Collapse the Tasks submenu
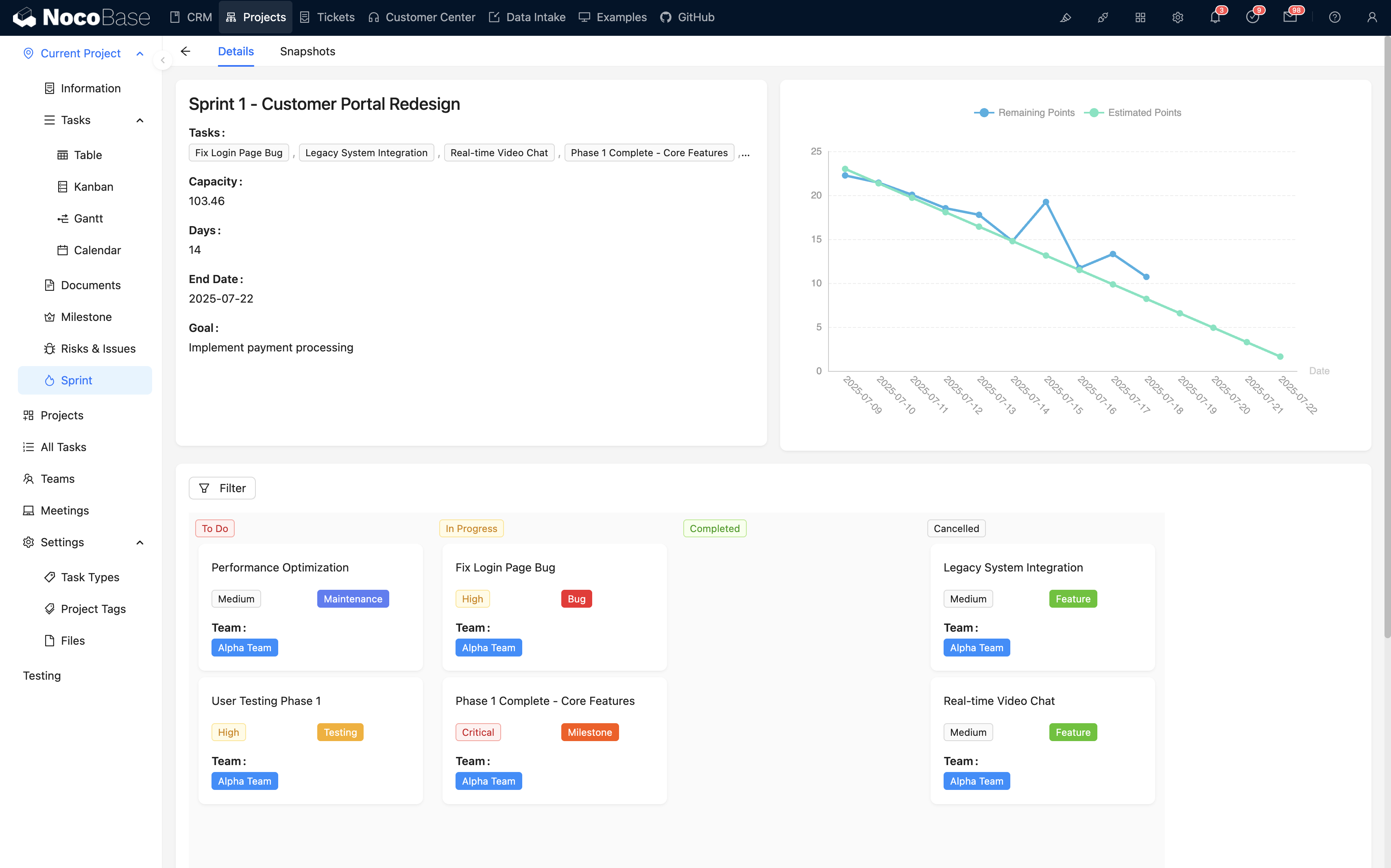The height and width of the screenshot is (868, 1391). [140, 120]
